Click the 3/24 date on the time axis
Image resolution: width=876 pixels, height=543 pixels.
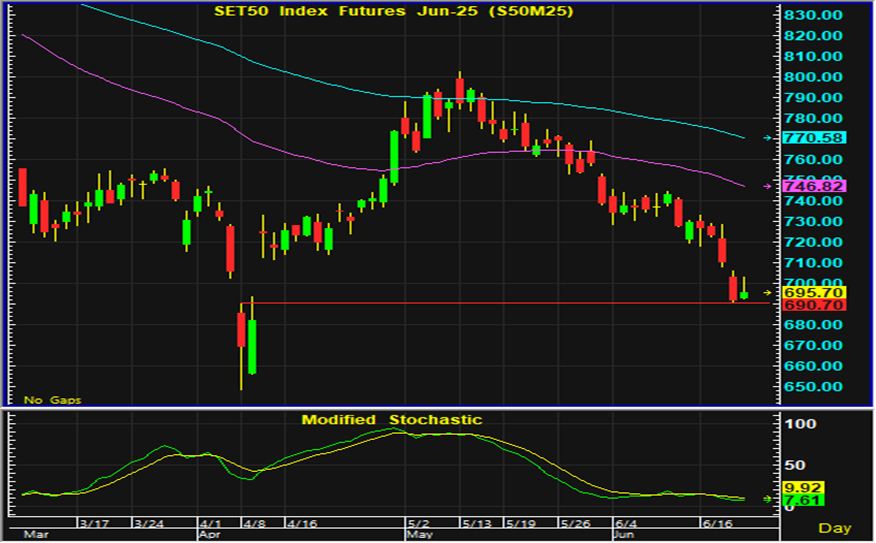tap(149, 524)
